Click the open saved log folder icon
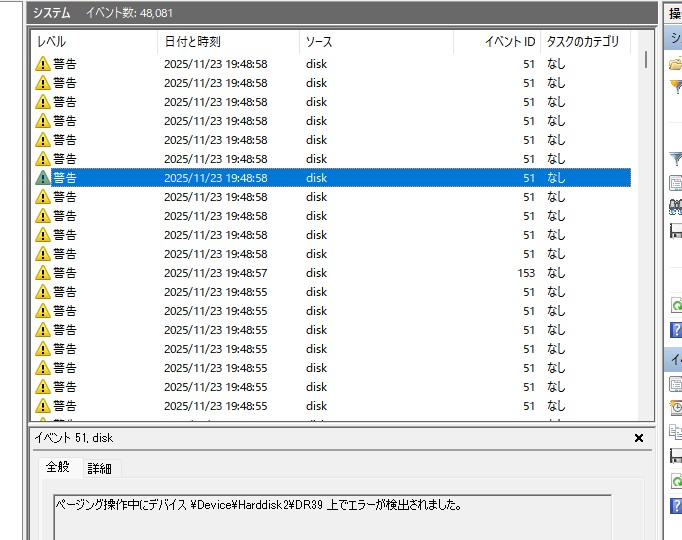The width and height of the screenshot is (682, 540). pyautogui.click(x=676, y=64)
